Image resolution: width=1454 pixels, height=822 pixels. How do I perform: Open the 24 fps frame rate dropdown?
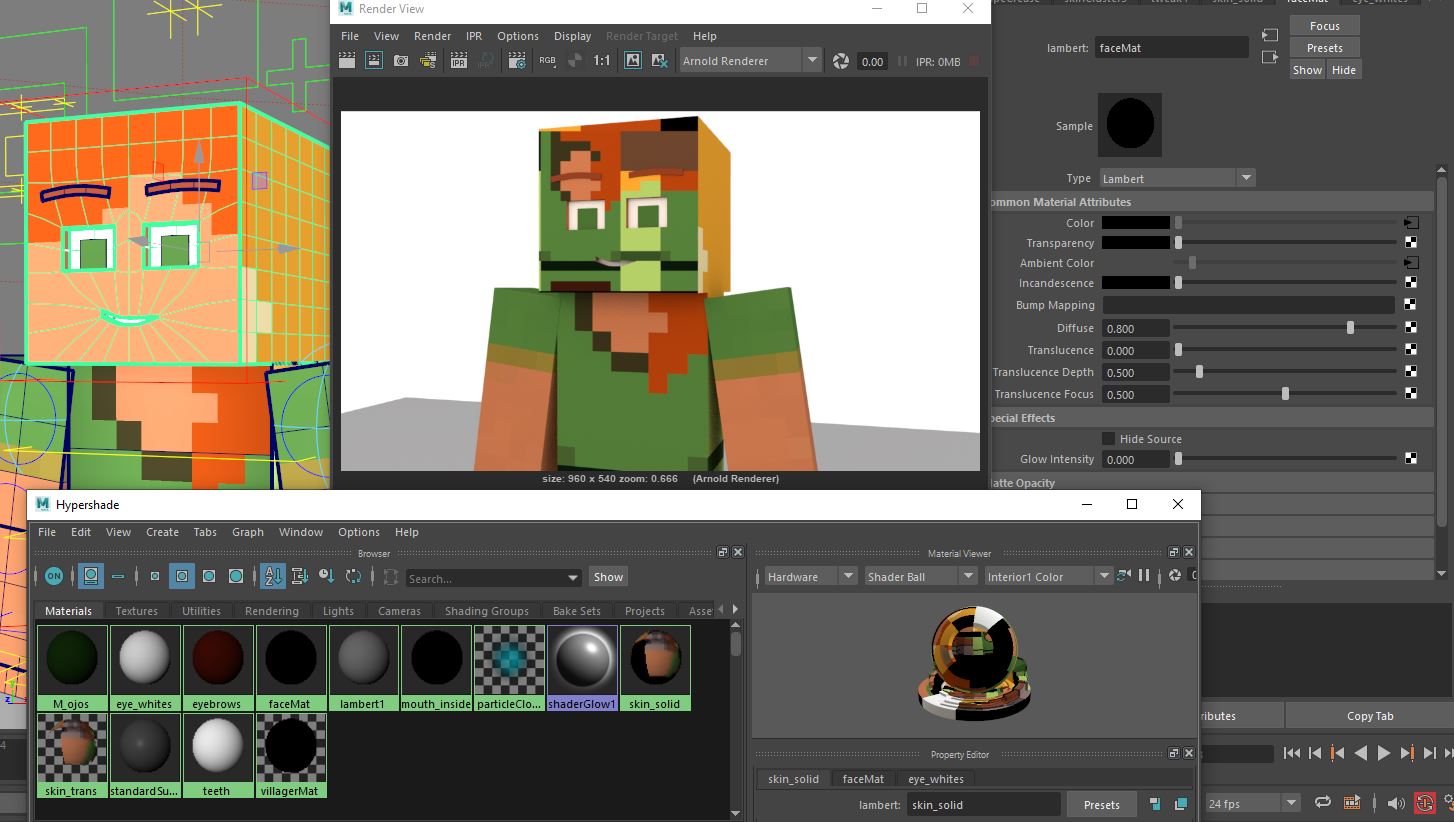tap(1252, 803)
